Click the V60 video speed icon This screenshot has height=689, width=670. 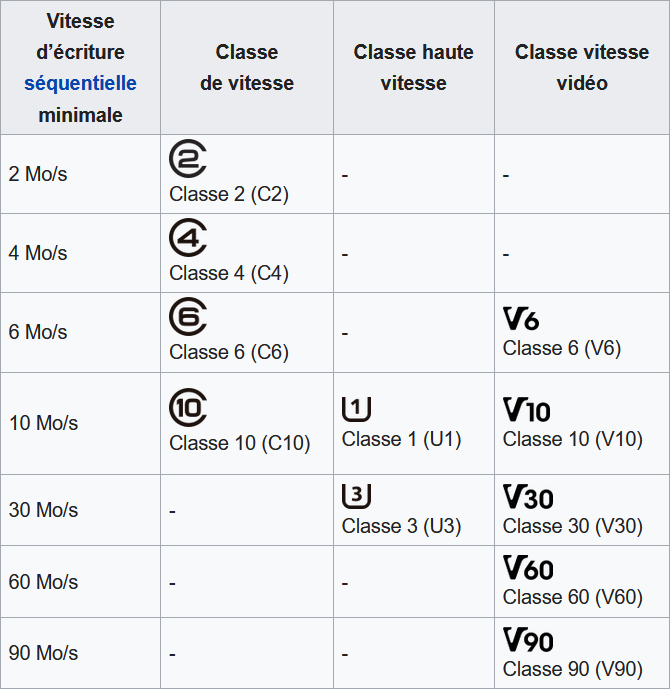pos(528,568)
